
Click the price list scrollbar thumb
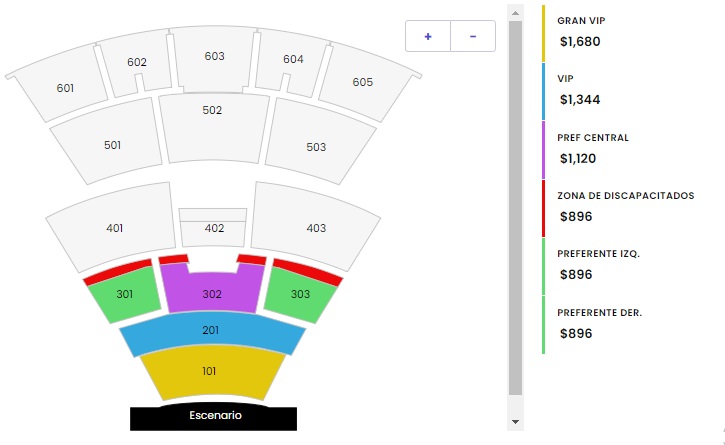tap(515, 208)
